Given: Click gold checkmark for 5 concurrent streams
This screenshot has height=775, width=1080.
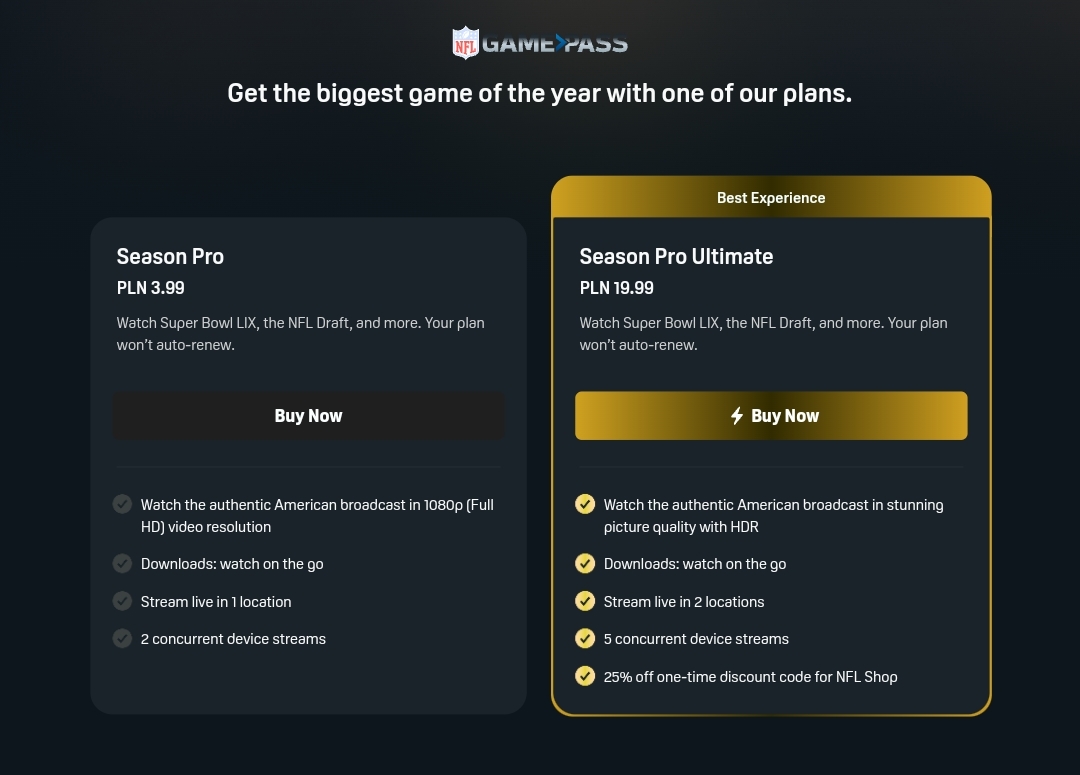Looking at the screenshot, I should (585, 638).
